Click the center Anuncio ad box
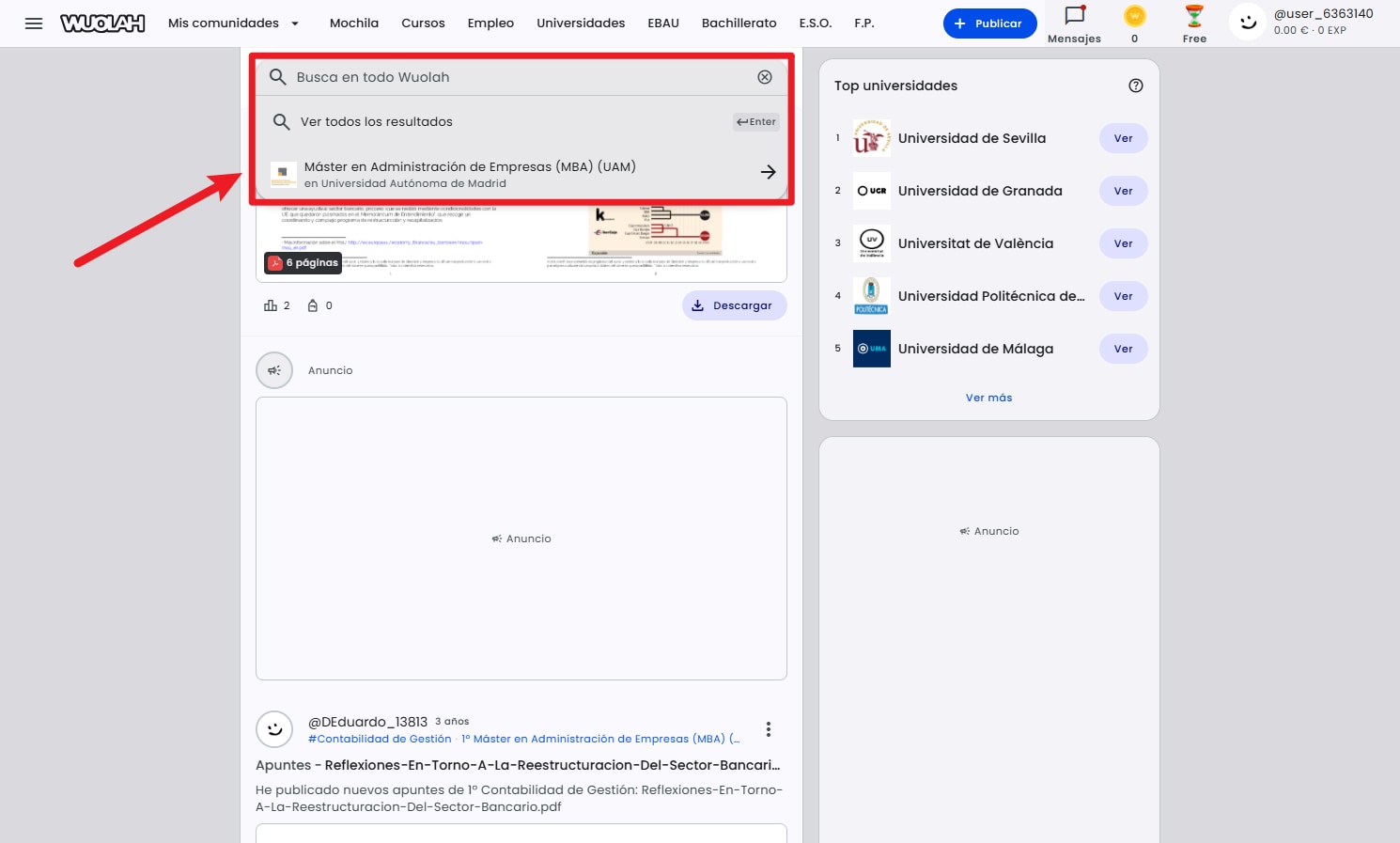The height and width of the screenshot is (843, 1400). pos(521,539)
